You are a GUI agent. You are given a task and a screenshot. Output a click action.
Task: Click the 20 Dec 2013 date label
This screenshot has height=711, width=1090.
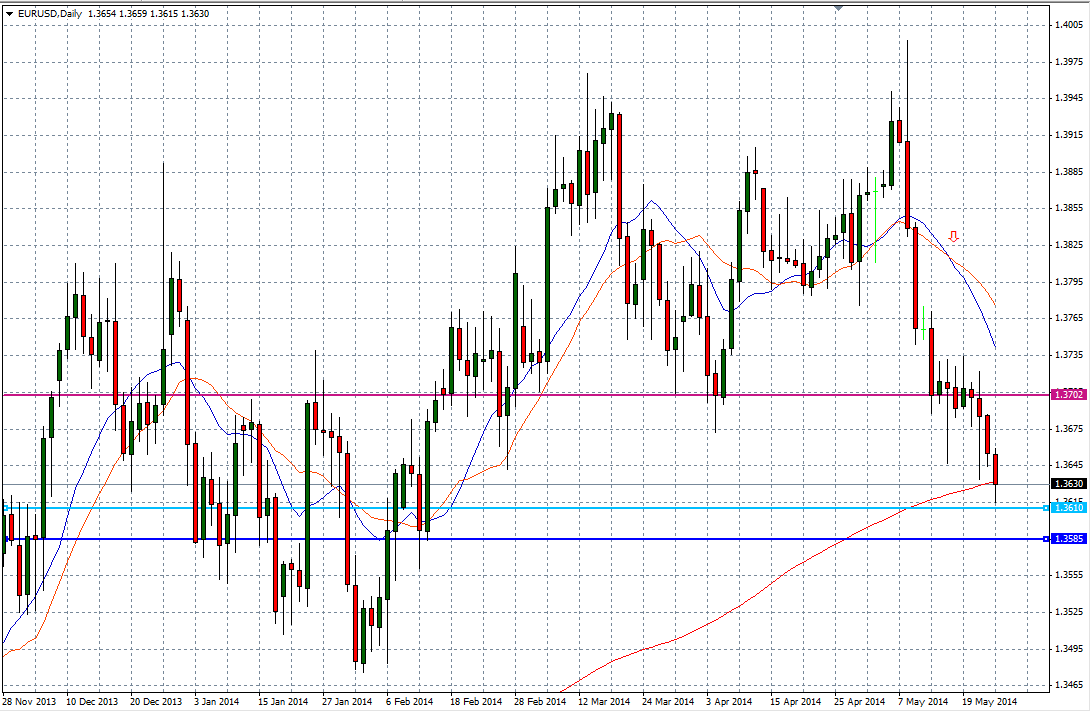click(x=156, y=701)
